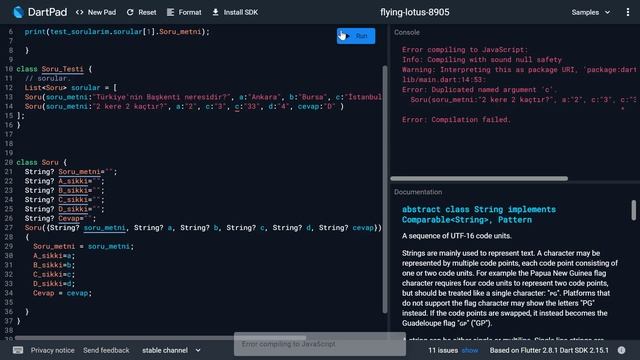The width and height of the screenshot is (640, 360).
Task: Click the pad name flying-lotus-8905
Action: [415, 12]
